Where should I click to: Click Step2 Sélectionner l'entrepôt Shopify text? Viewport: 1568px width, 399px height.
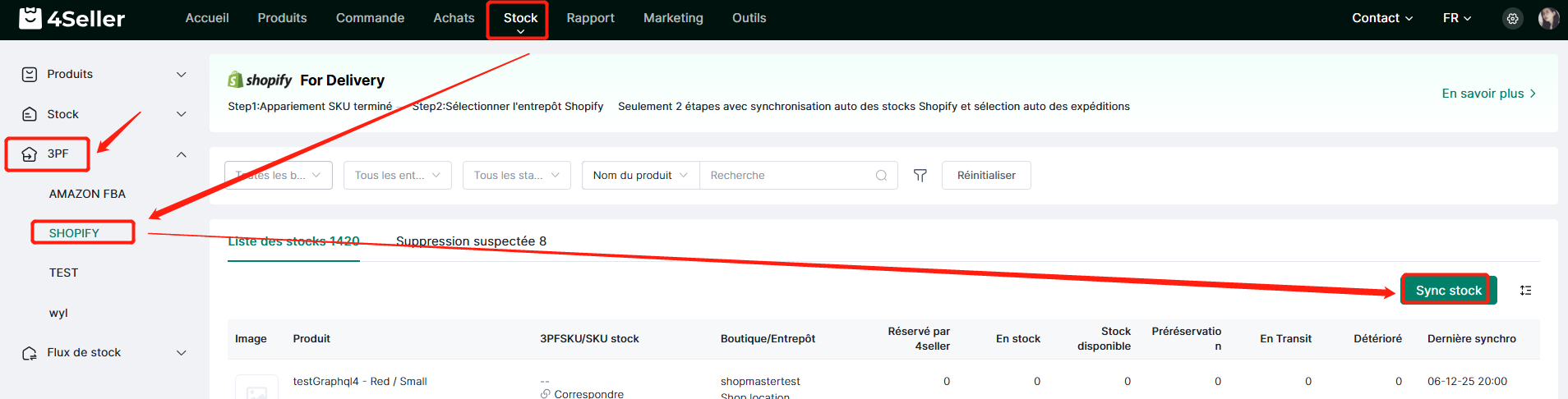507,107
